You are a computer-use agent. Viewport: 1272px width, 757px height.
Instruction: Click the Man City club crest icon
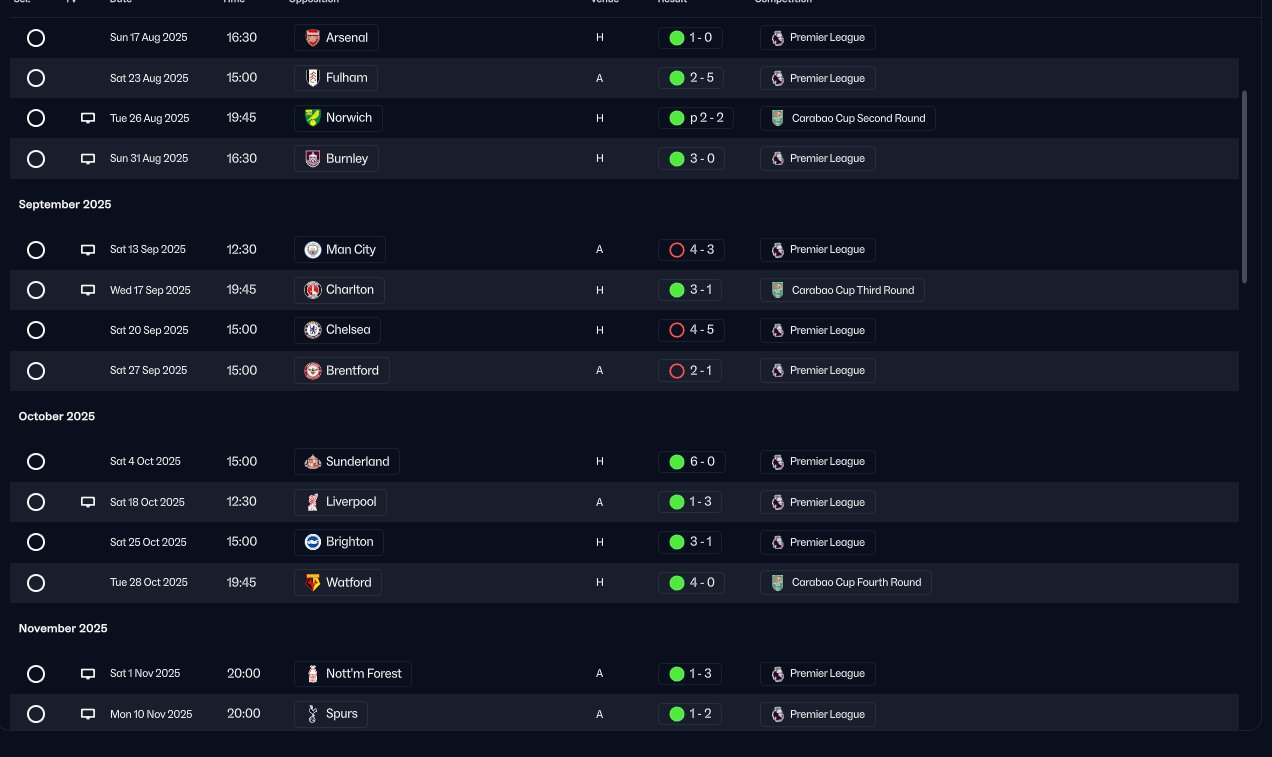pyautogui.click(x=313, y=250)
